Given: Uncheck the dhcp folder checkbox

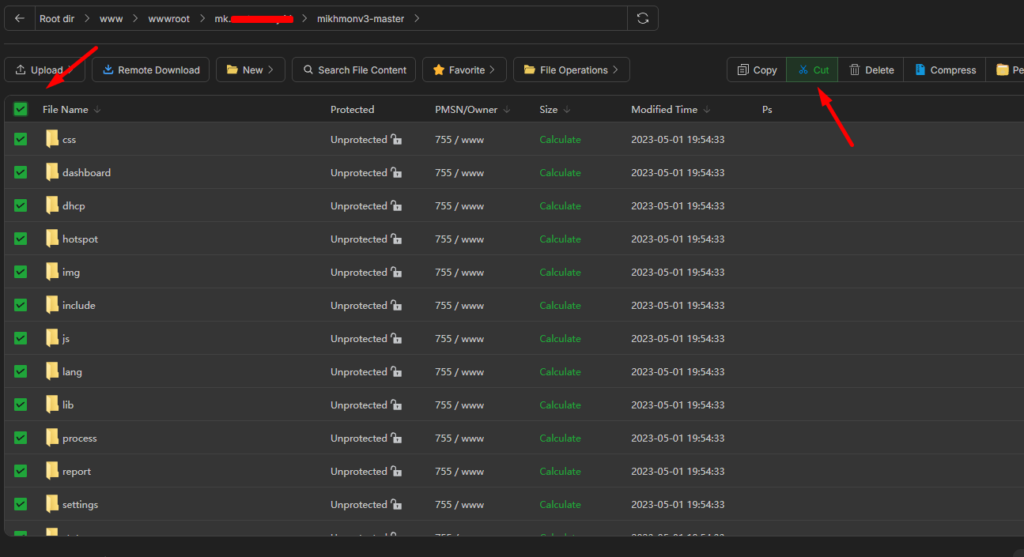Looking at the screenshot, I should [x=20, y=206].
